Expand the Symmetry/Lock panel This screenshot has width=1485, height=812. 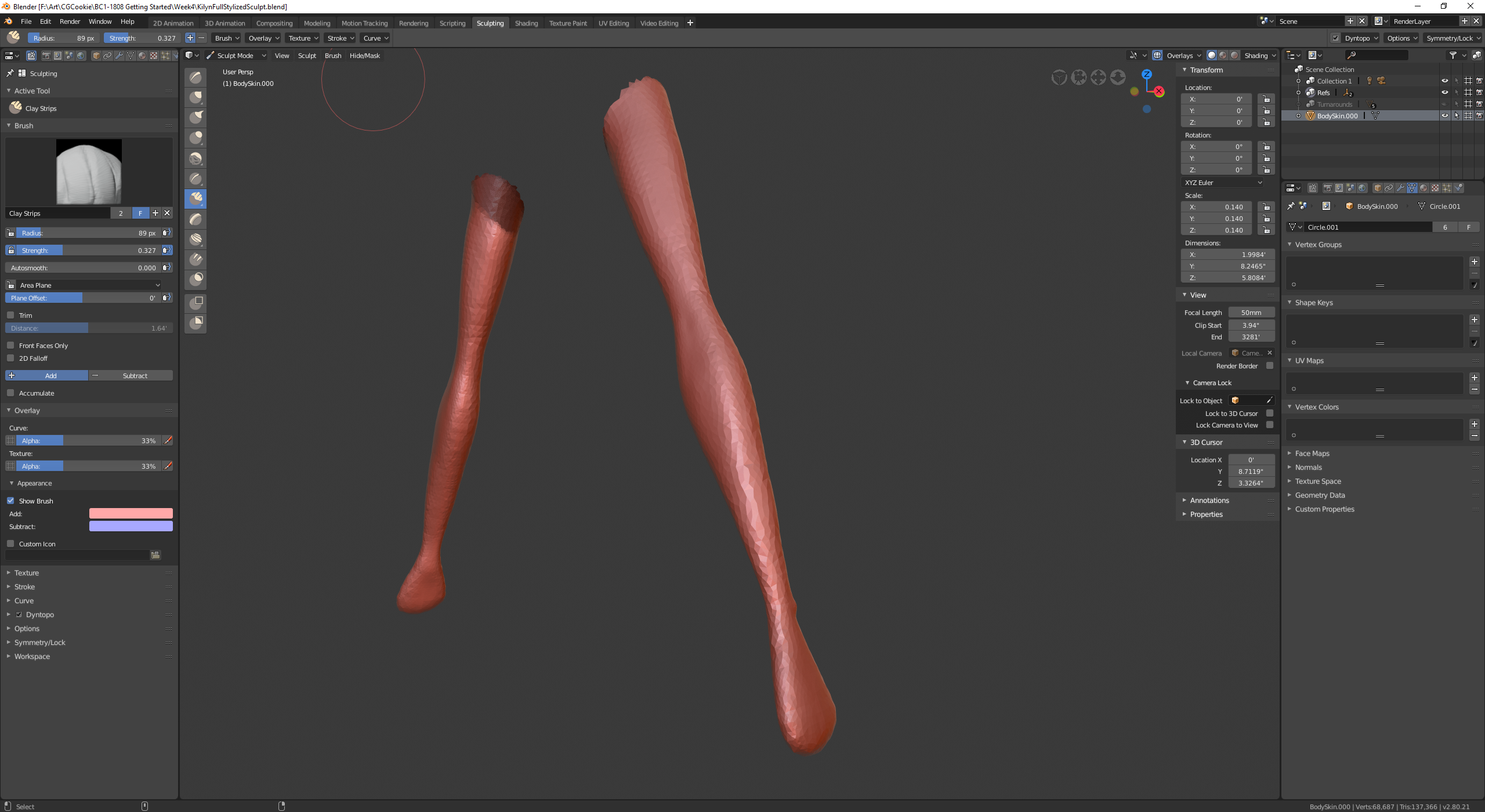click(39, 642)
